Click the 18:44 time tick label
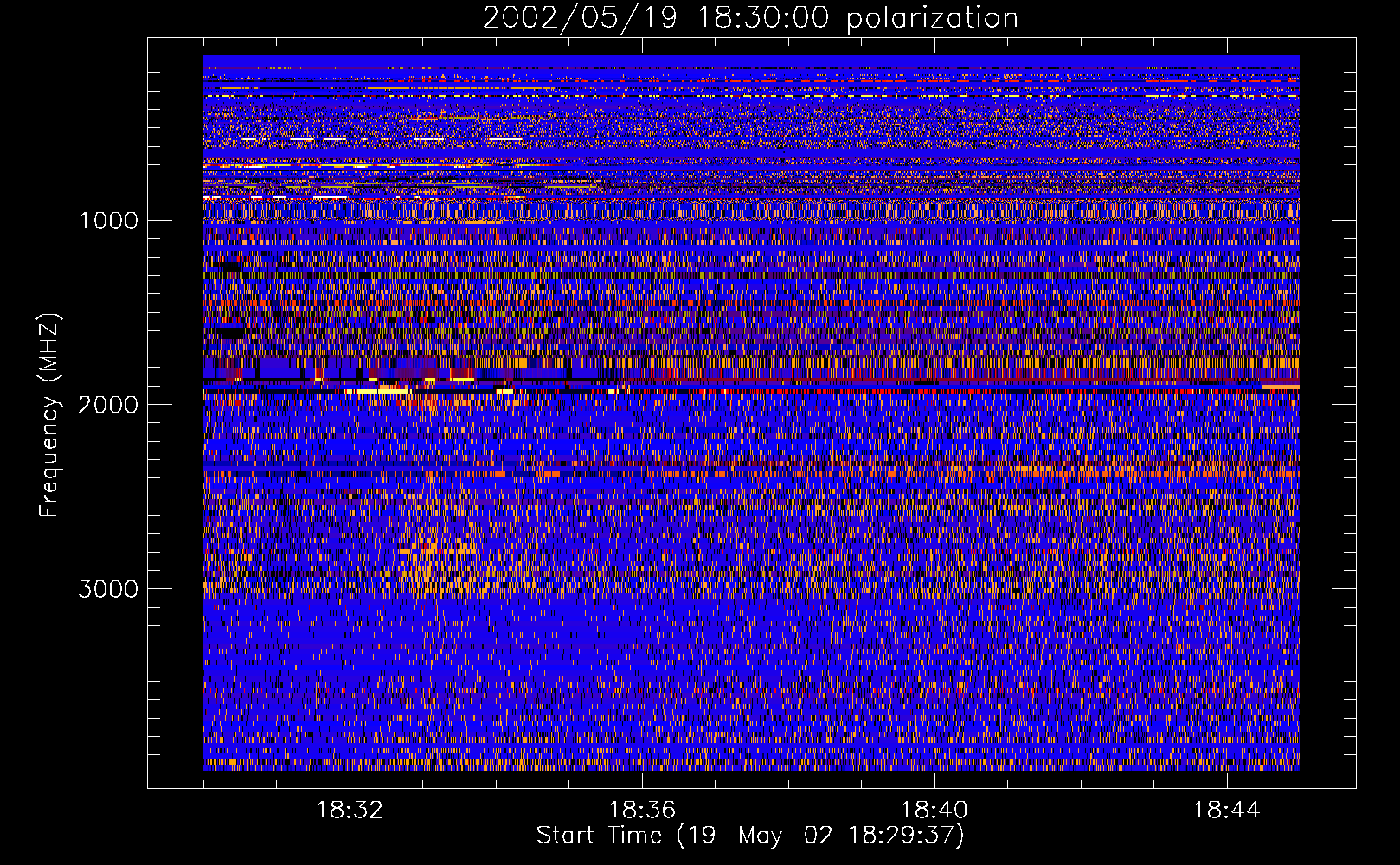The image size is (1400, 865). coord(1227,811)
